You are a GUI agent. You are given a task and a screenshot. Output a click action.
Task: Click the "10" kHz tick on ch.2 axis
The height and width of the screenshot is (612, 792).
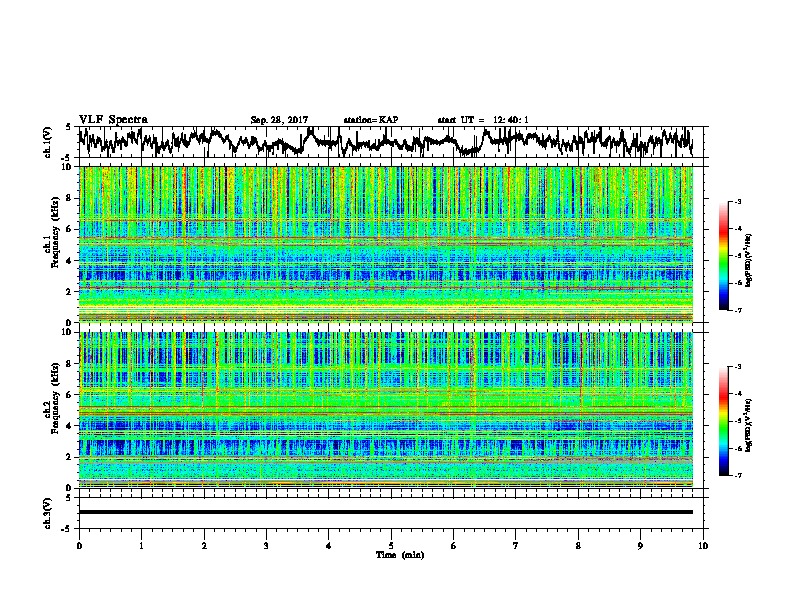tap(67, 332)
